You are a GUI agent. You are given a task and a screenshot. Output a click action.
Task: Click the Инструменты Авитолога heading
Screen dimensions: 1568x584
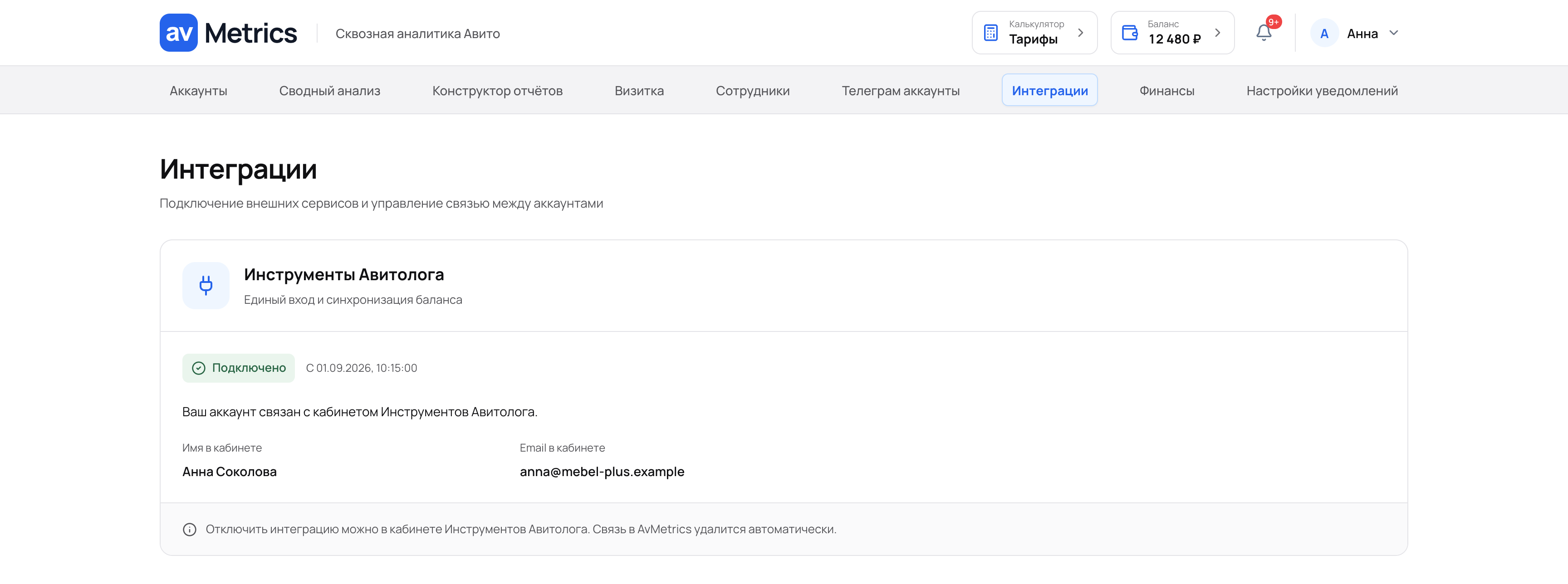344,274
